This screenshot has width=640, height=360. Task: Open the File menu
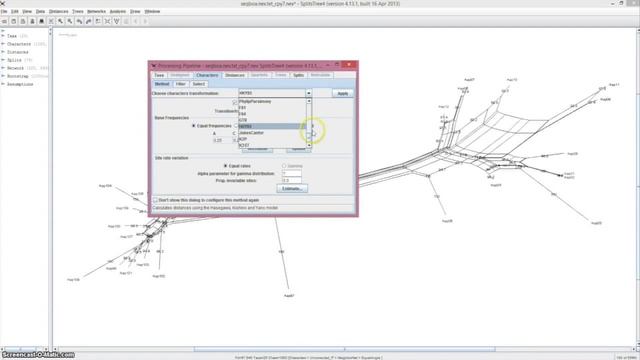click(x=4, y=11)
